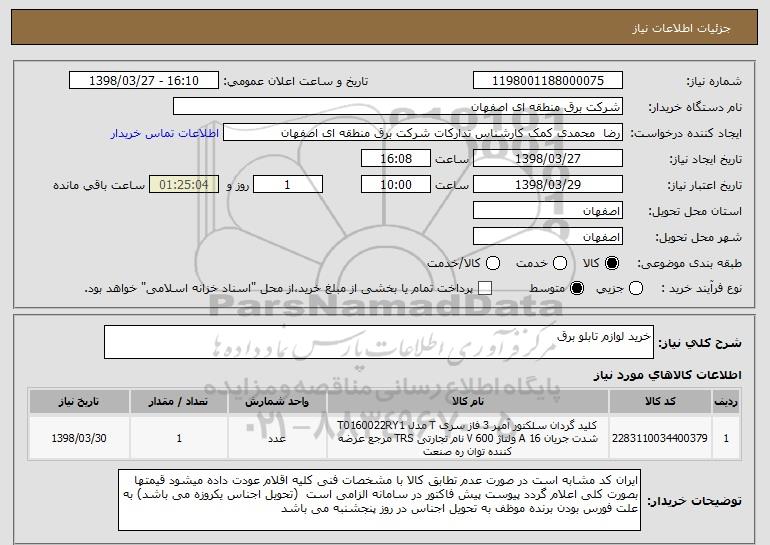Image resolution: width=770 pixels, height=545 pixels.
Task: Select the کالا radio button
Action: 612,263
